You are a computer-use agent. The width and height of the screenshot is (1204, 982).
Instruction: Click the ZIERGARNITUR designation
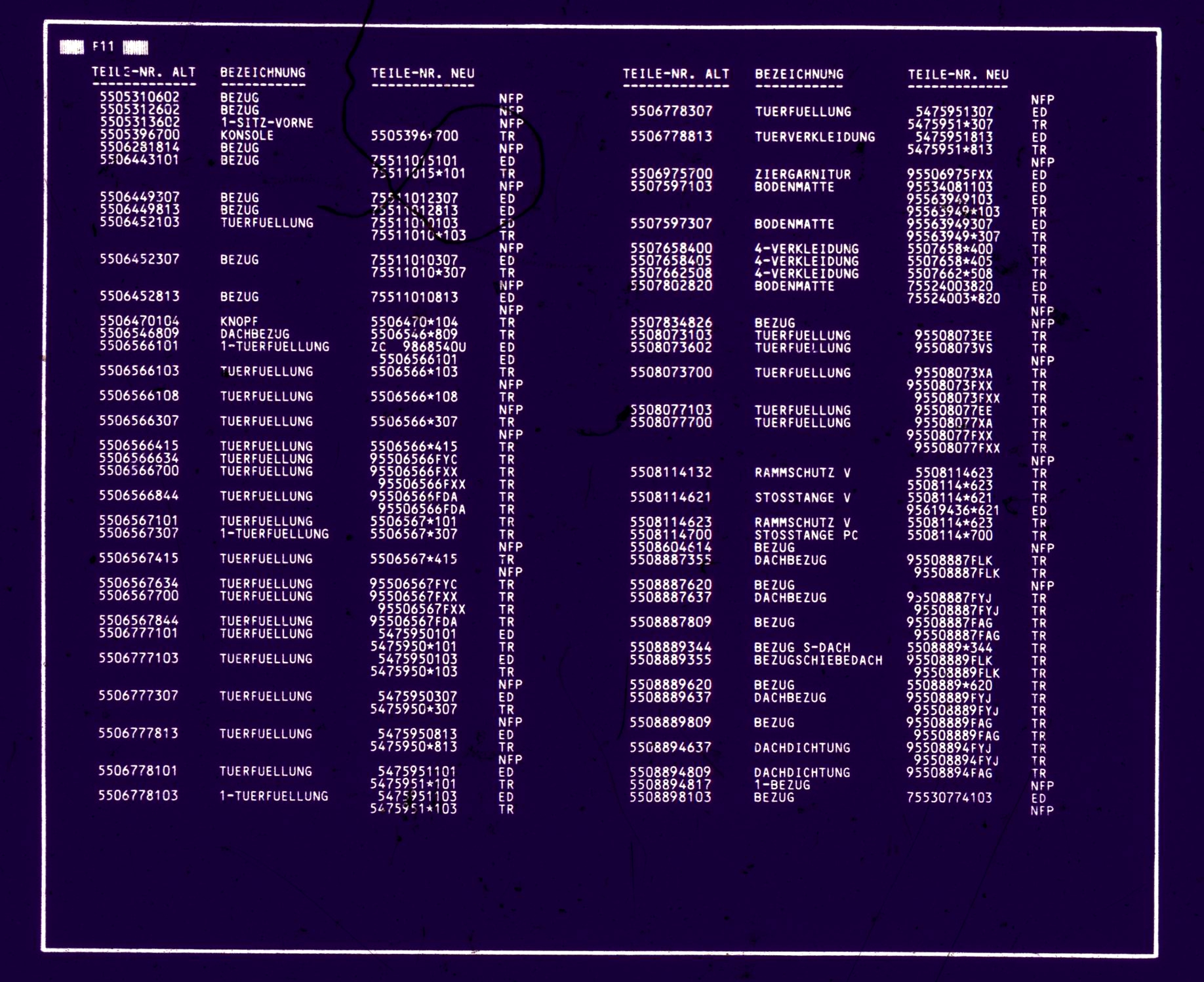point(803,174)
